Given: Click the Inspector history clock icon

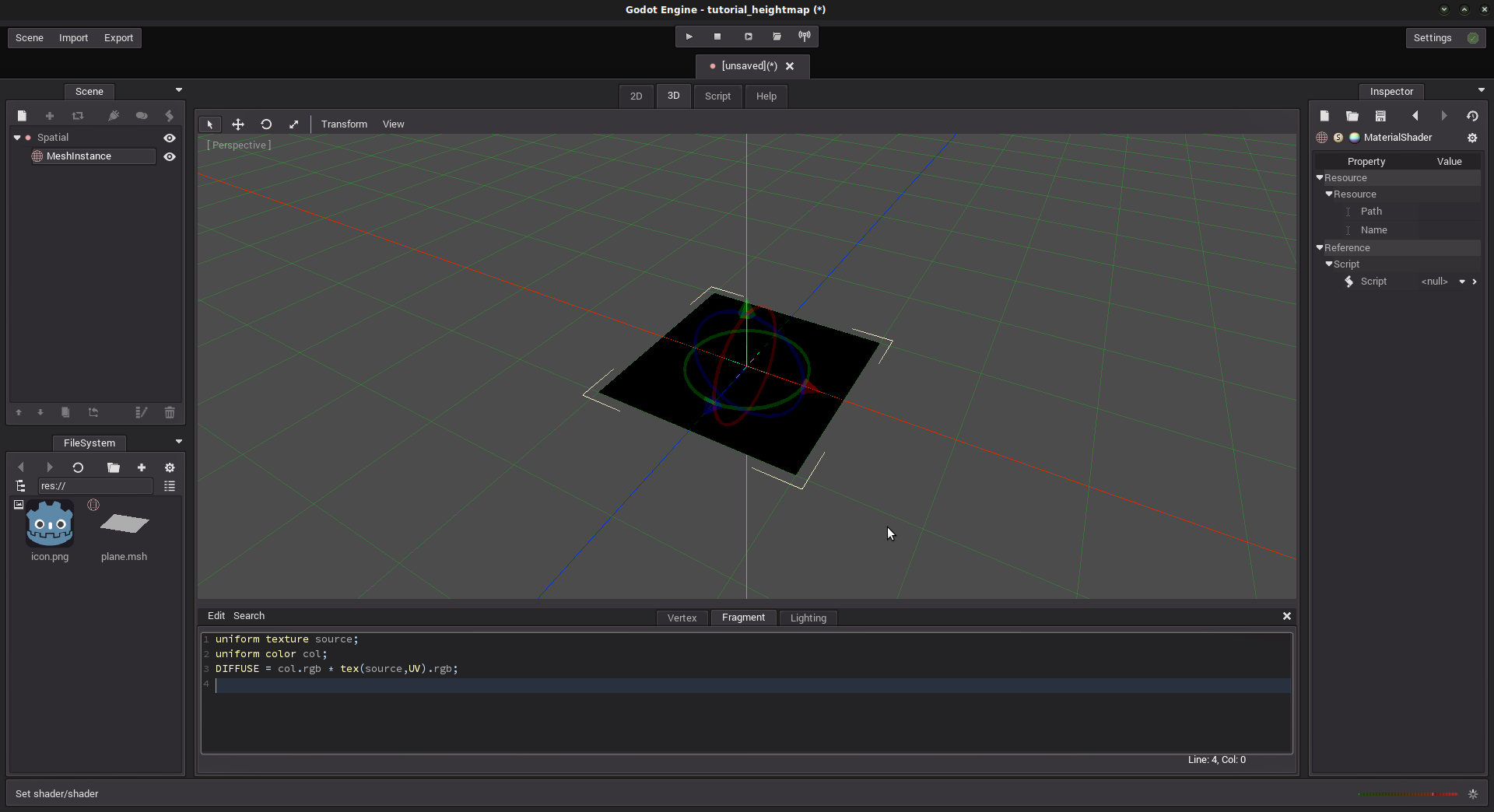Looking at the screenshot, I should click(x=1472, y=116).
